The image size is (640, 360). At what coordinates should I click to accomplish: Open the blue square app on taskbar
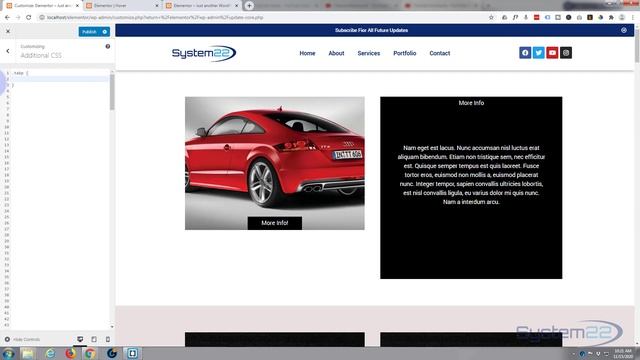click(x=132, y=353)
